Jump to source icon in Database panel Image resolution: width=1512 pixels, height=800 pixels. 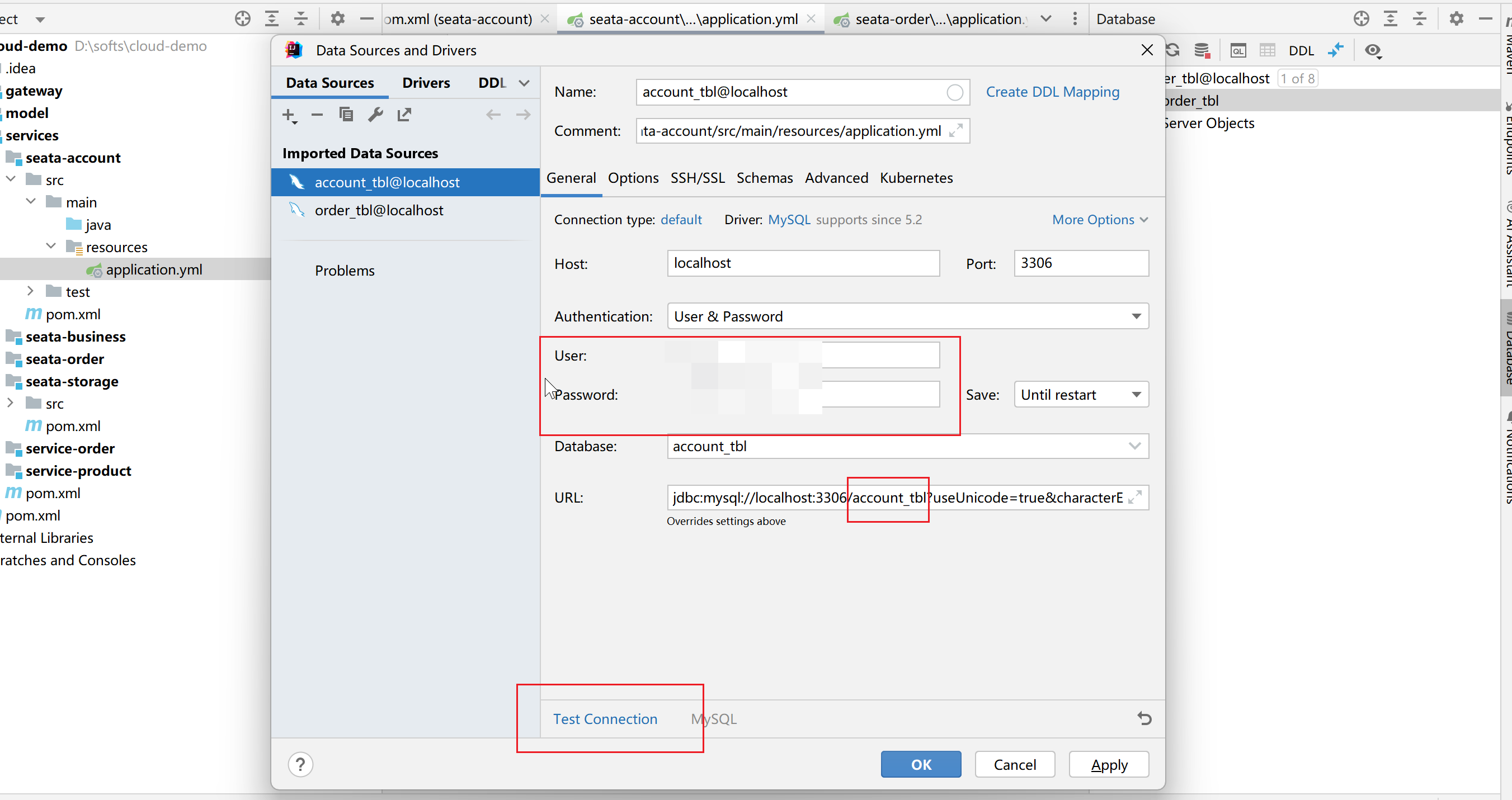coord(1335,50)
